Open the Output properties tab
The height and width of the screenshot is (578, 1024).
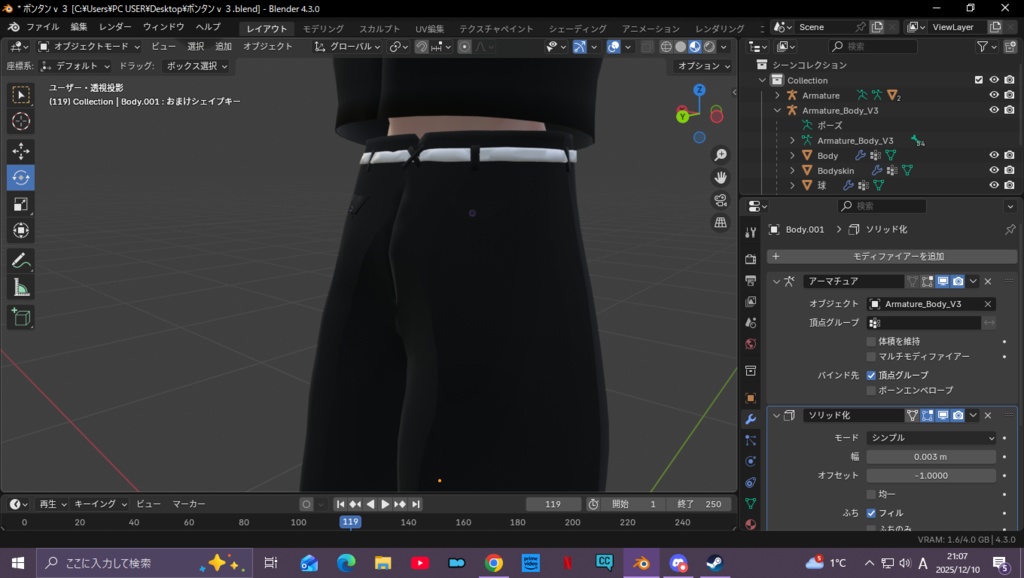(x=750, y=280)
